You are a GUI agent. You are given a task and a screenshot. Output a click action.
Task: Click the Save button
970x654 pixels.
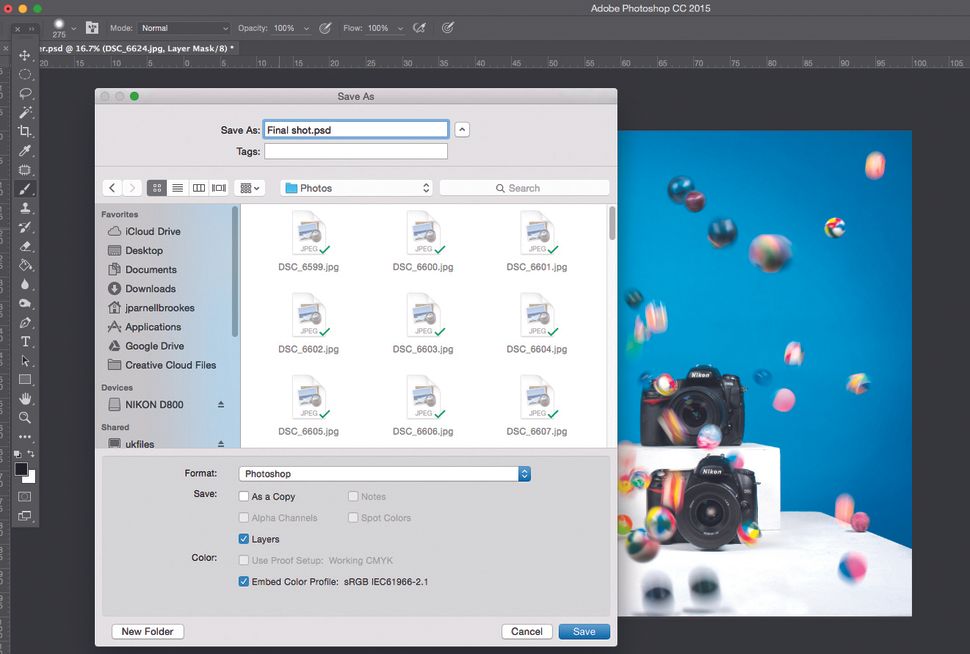pos(584,632)
